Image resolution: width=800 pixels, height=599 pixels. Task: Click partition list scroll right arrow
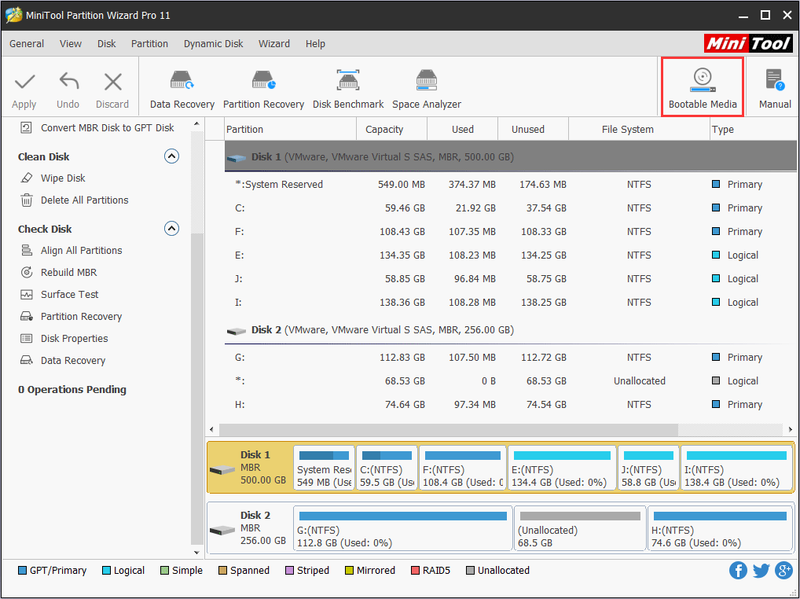coord(790,429)
